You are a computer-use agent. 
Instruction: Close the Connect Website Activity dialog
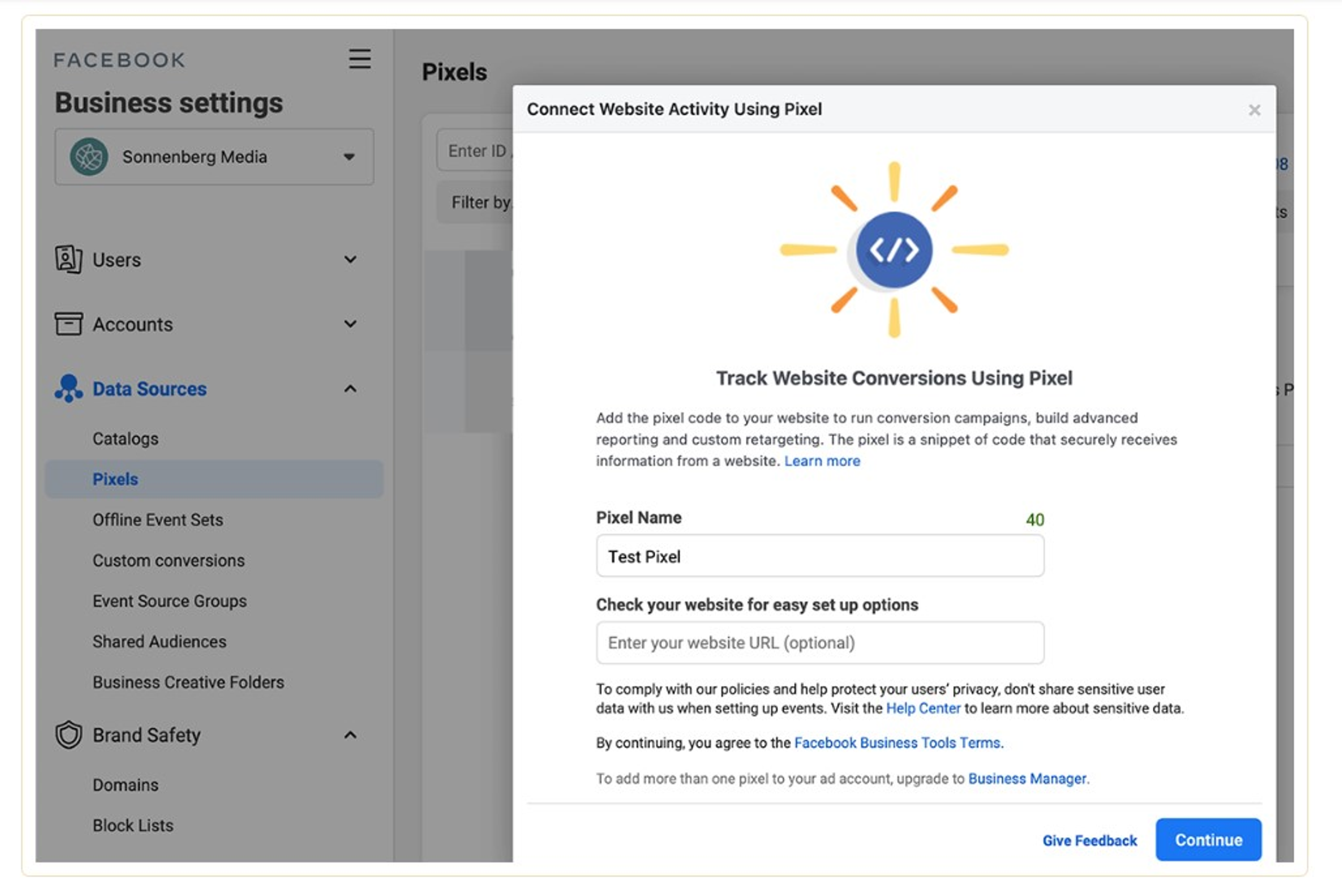(1254, 110)
